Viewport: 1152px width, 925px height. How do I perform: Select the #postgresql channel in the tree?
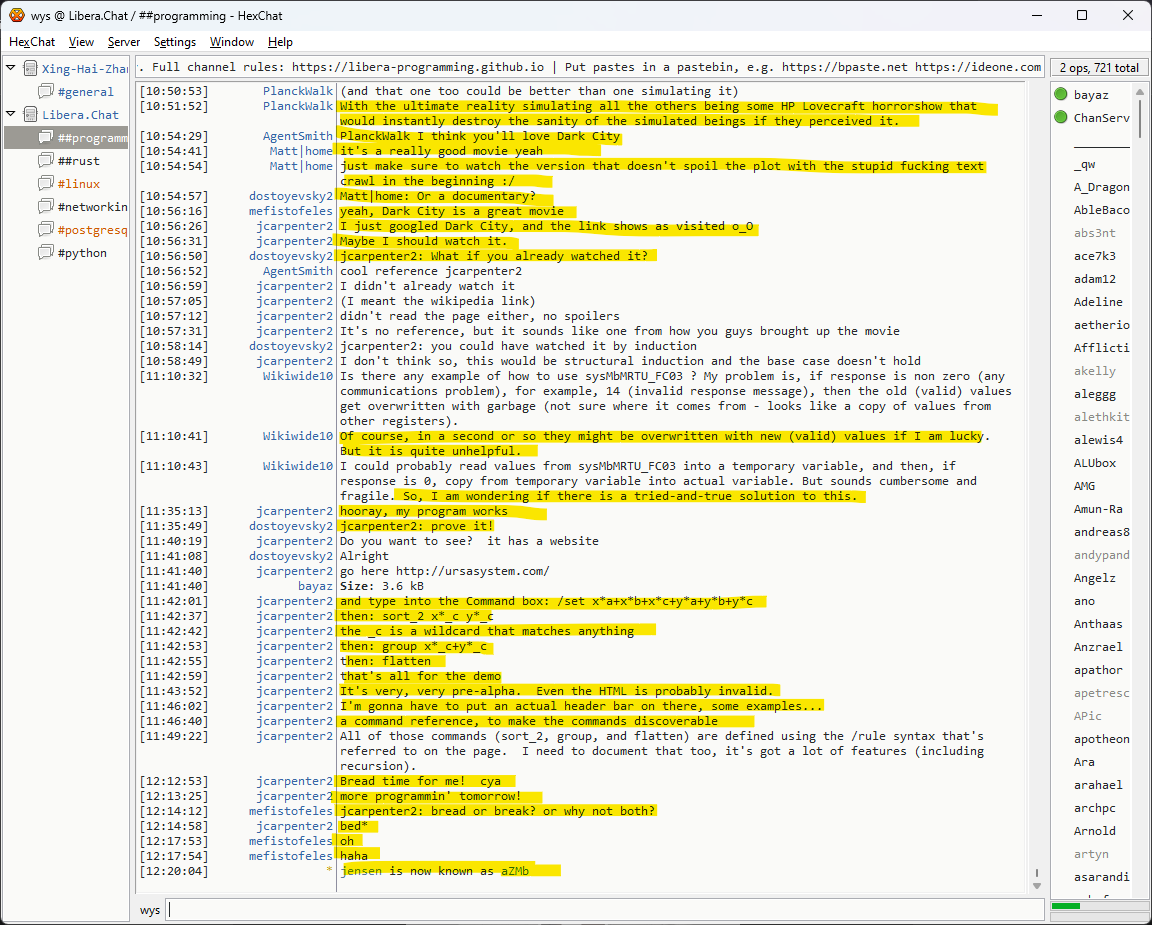[92, 230]
